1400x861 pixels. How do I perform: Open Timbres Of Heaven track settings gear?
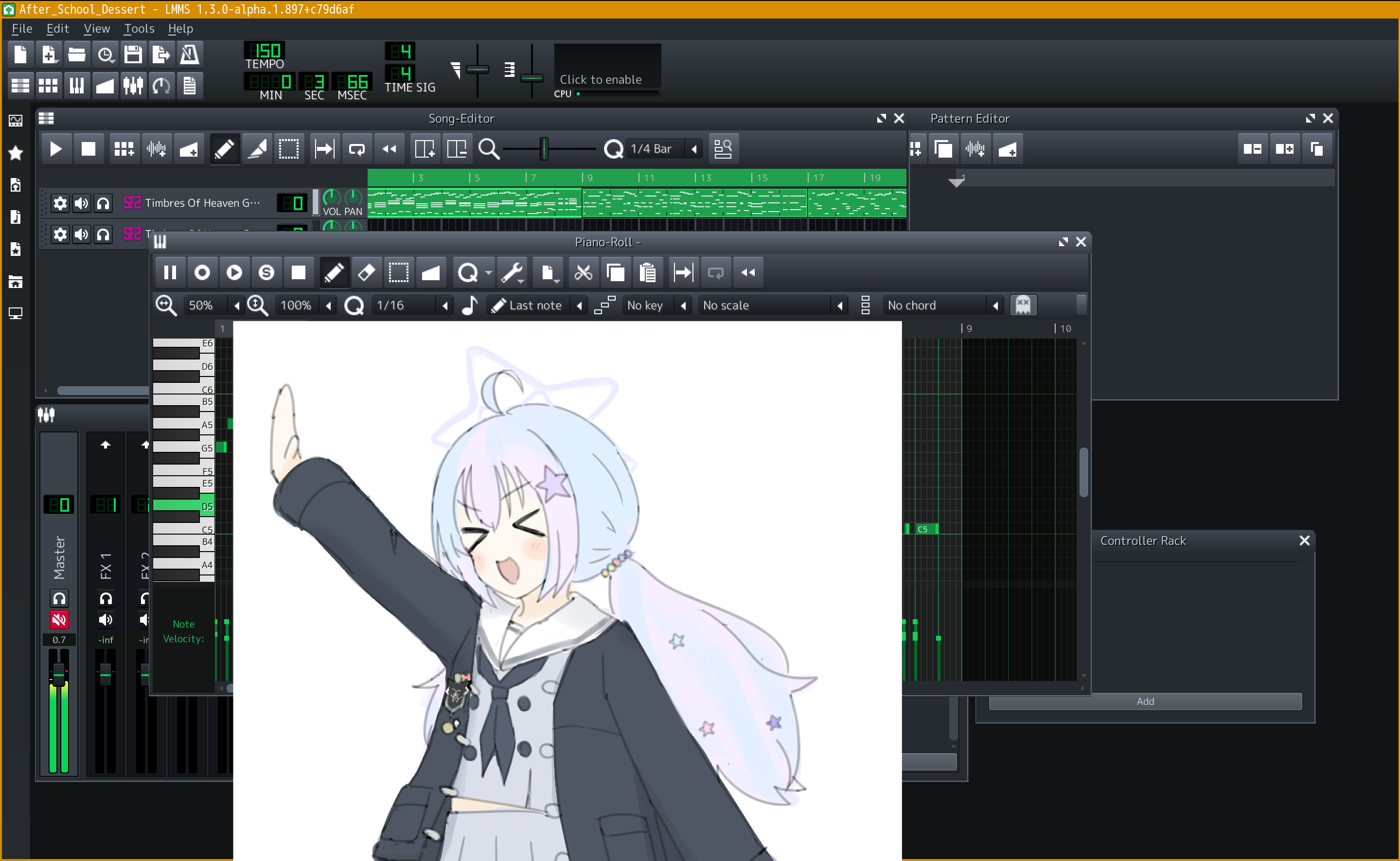tap(60, 203)
